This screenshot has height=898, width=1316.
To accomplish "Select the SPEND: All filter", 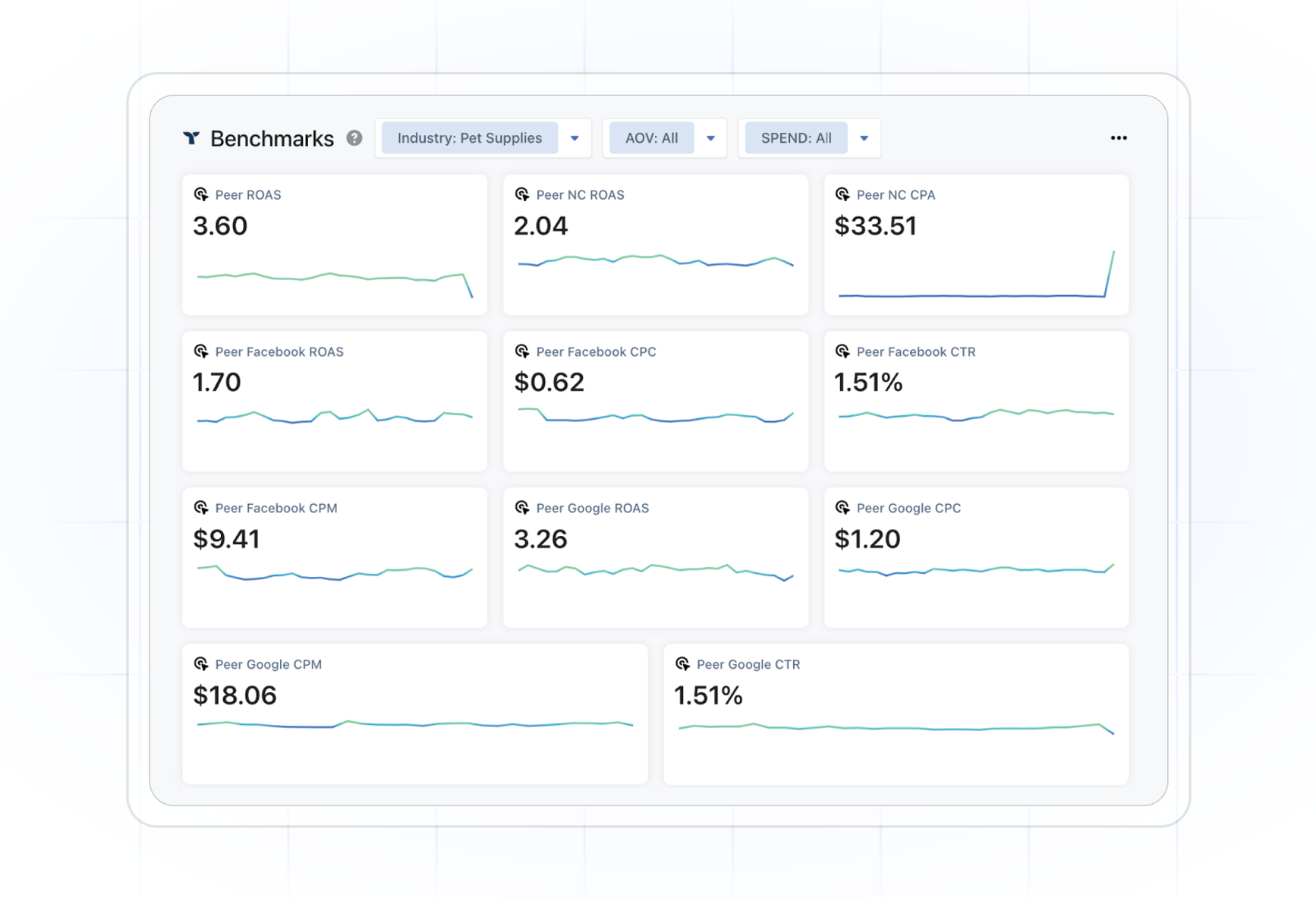I will pos(796,138).
